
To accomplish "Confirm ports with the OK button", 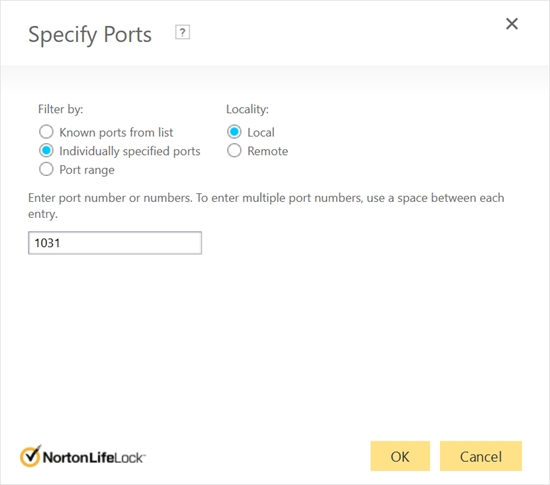I will point(400,456).
